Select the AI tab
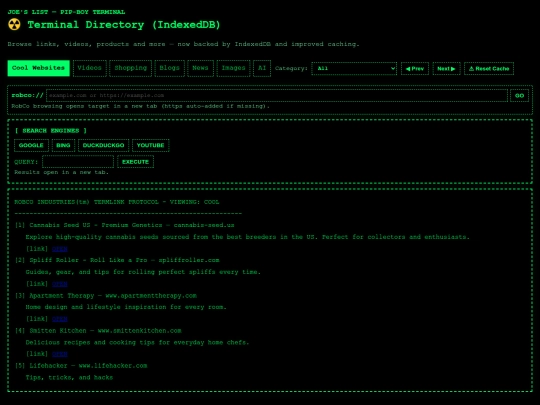This screenshot has height=405, width=540. point(262,68)
